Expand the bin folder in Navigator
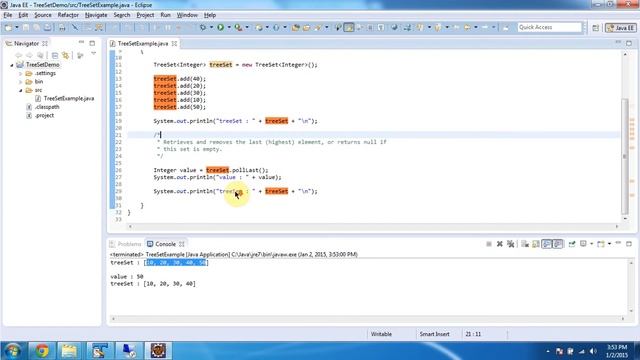 [x=20, y=82]
